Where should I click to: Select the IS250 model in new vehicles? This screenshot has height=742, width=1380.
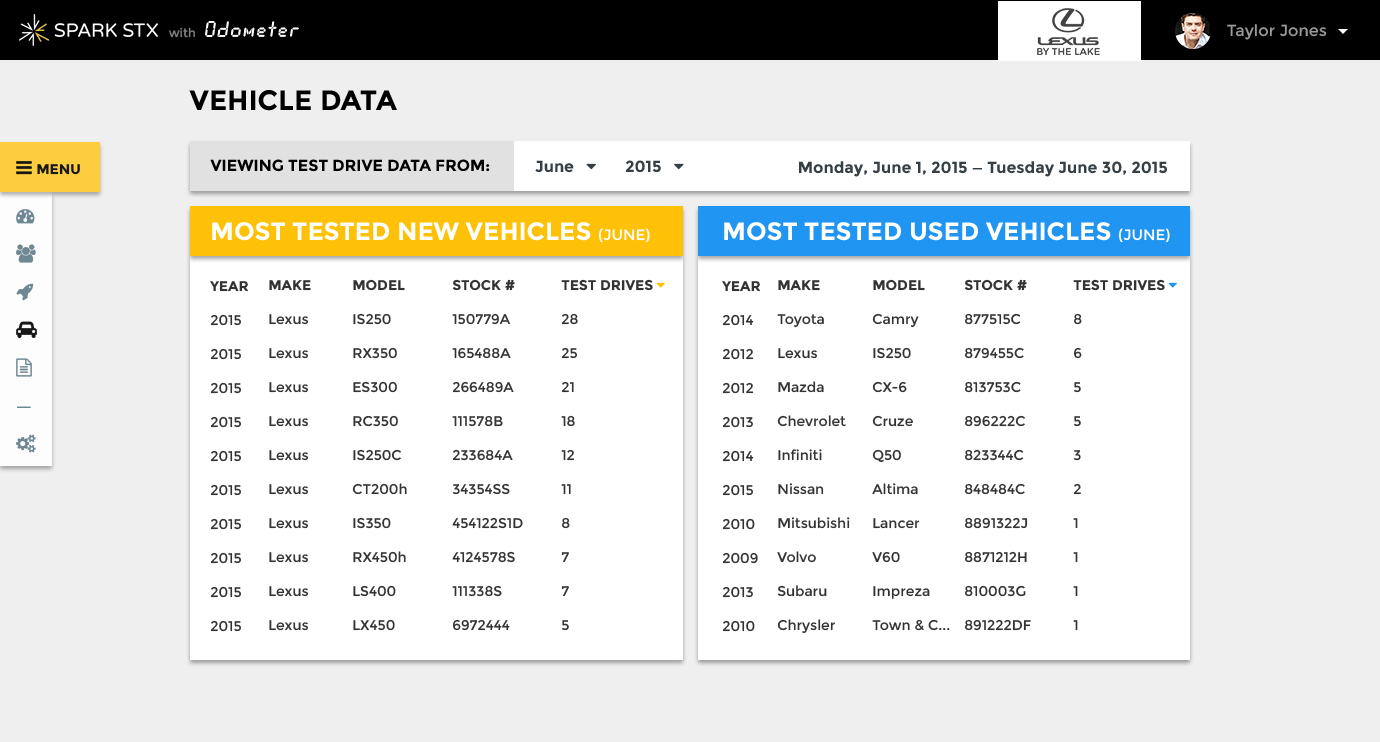click(372, 319)
